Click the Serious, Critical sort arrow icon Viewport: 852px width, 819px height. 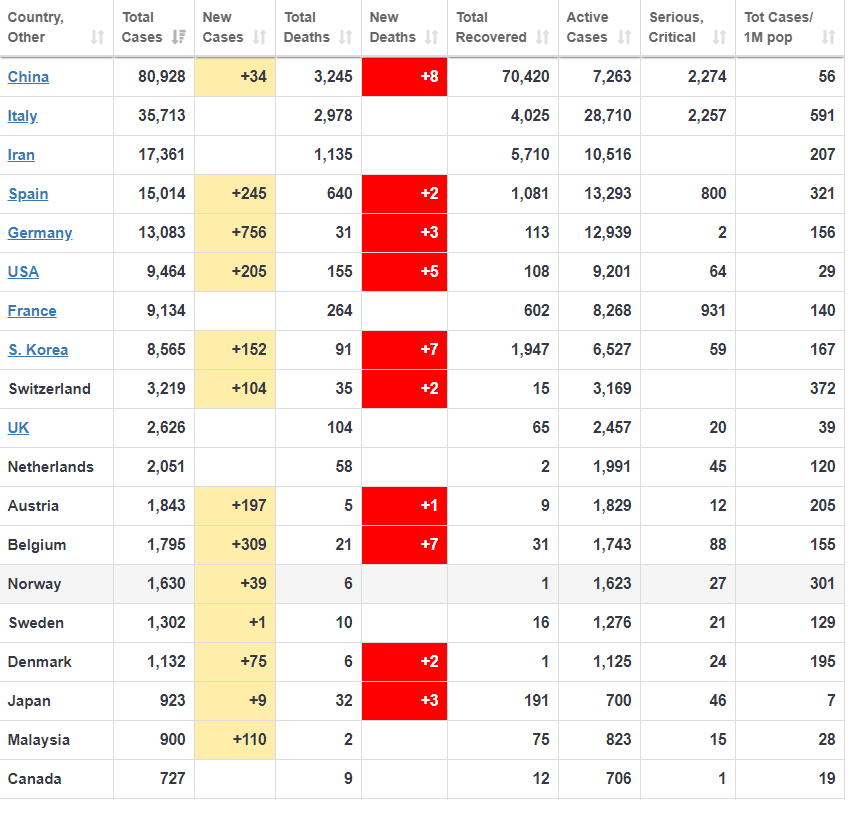tap(719, 37)
